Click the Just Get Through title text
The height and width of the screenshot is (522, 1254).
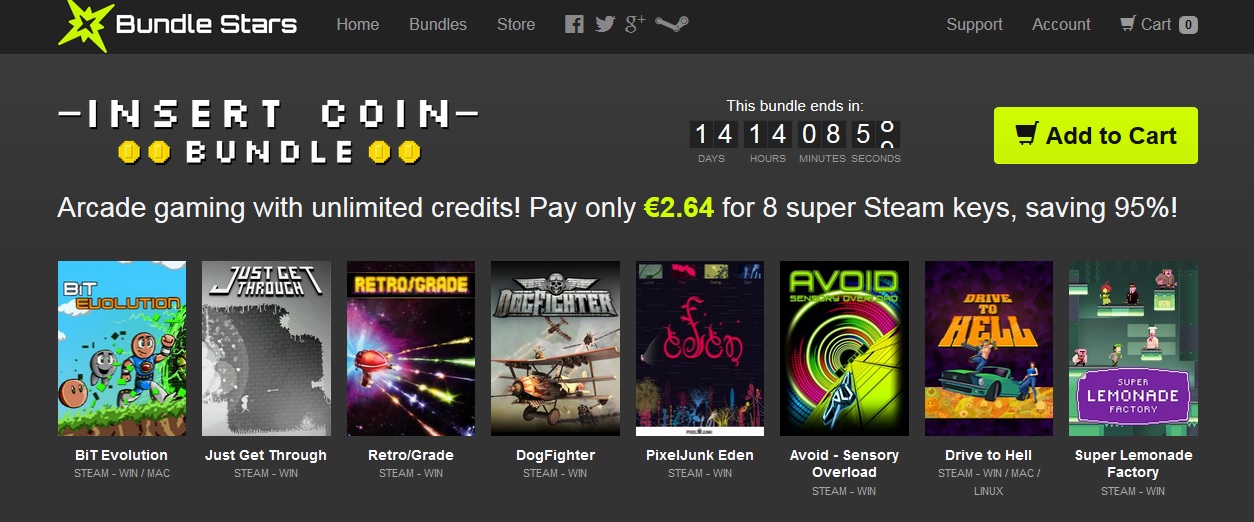(266, 455)
